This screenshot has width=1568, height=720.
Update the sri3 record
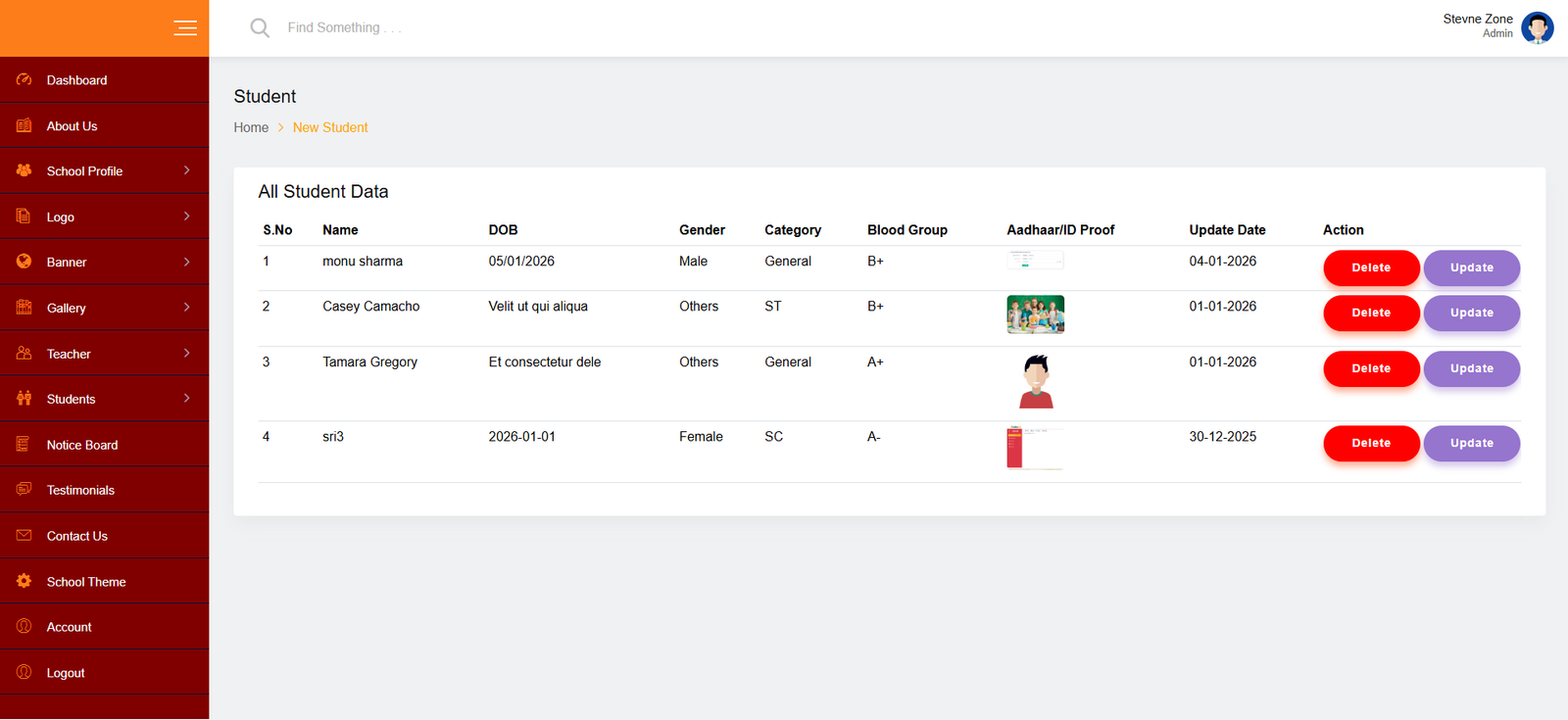(1471, 443)
